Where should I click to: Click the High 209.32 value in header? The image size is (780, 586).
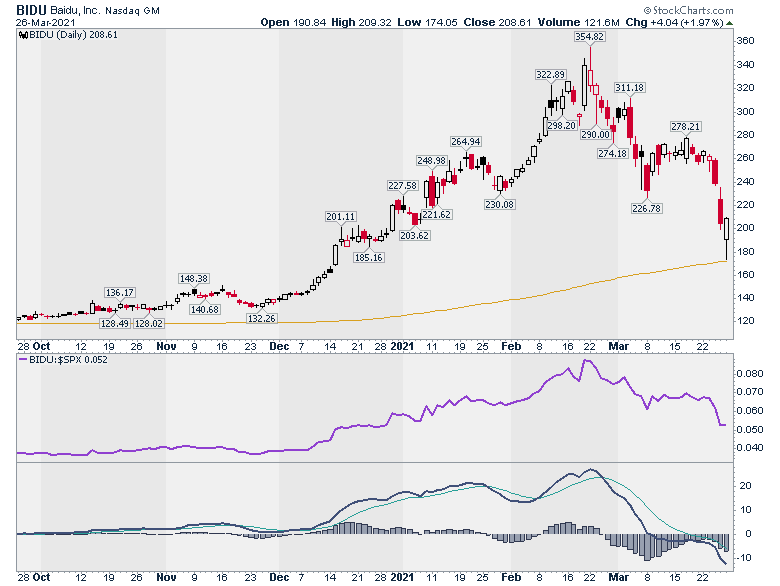pyautogui.click(x=361, y=22)
